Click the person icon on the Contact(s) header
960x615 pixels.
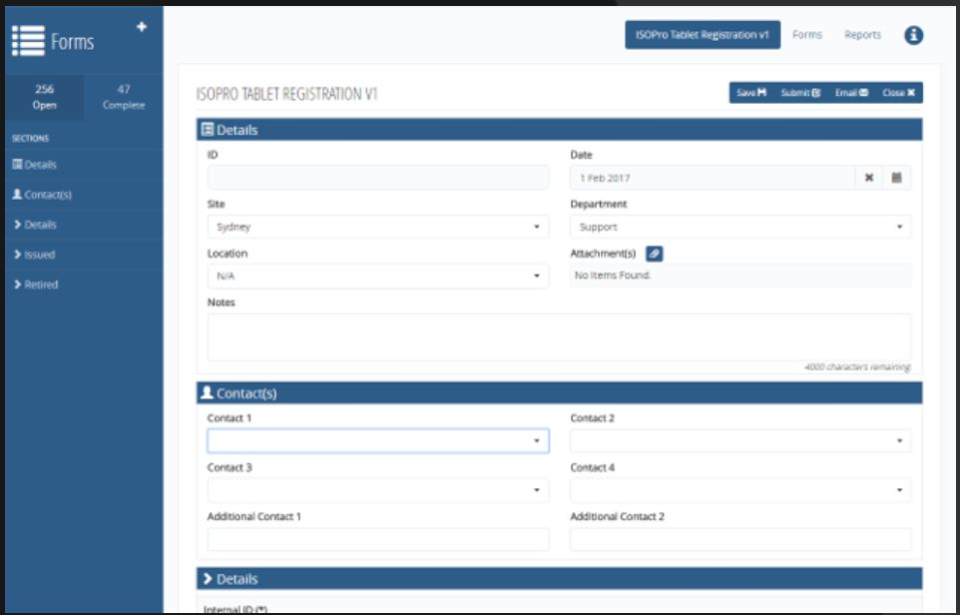(206, 391)
